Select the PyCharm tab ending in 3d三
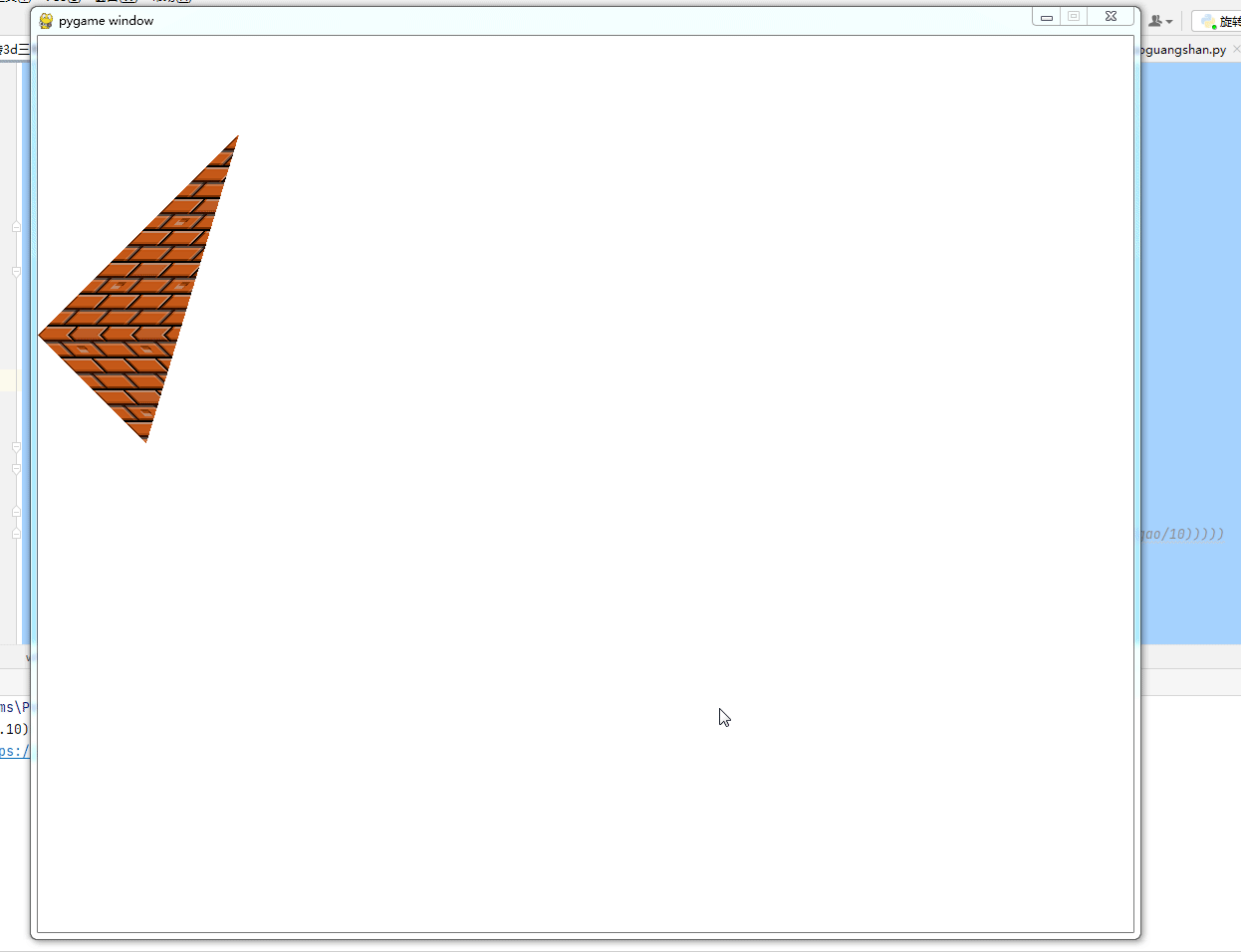Image resolution: width=1241 pixels, height=952 pixels. (15, 49)
